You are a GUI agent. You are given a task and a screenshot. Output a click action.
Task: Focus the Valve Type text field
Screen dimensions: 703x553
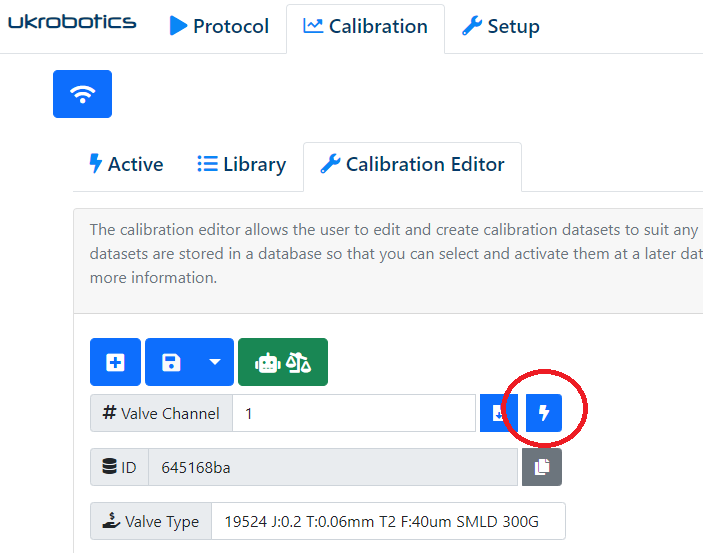tap(388, 521)
